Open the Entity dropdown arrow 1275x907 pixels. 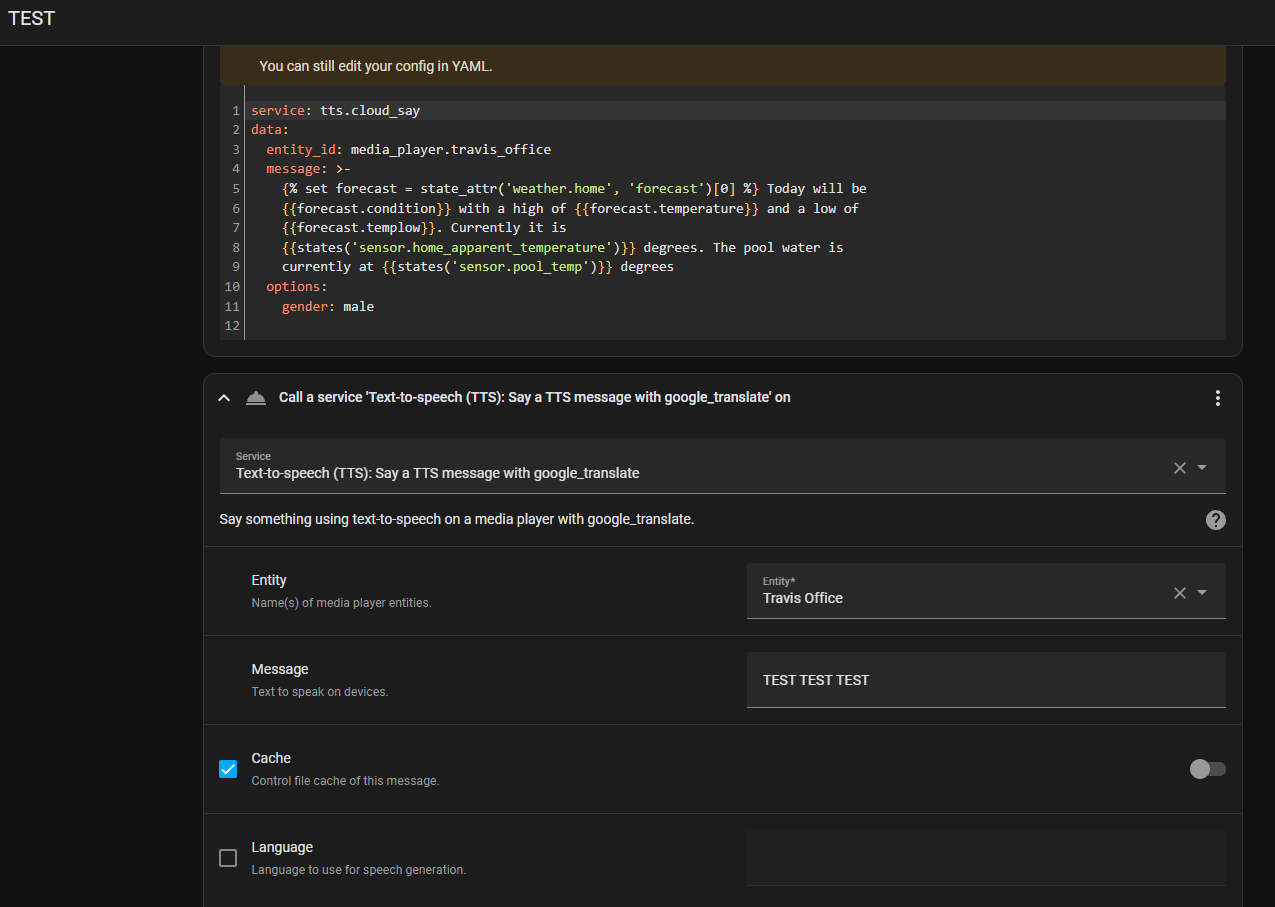click(x=1202, y=591)
